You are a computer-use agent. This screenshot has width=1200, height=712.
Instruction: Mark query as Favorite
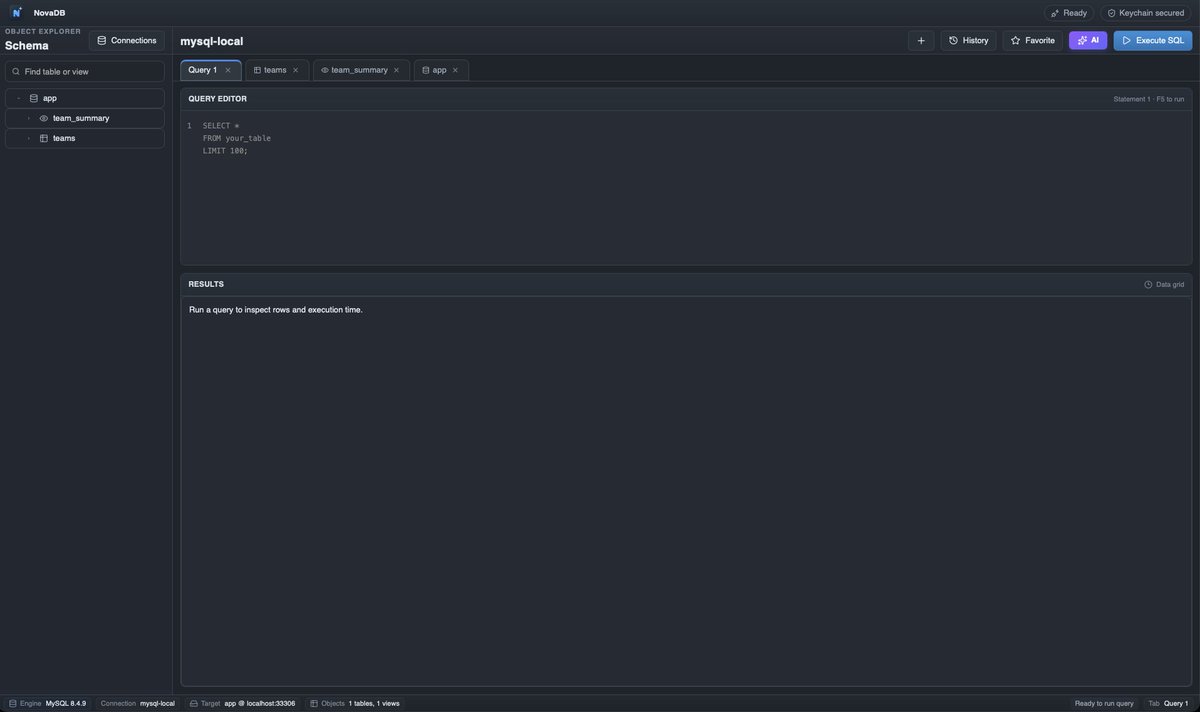[1033, 40]
